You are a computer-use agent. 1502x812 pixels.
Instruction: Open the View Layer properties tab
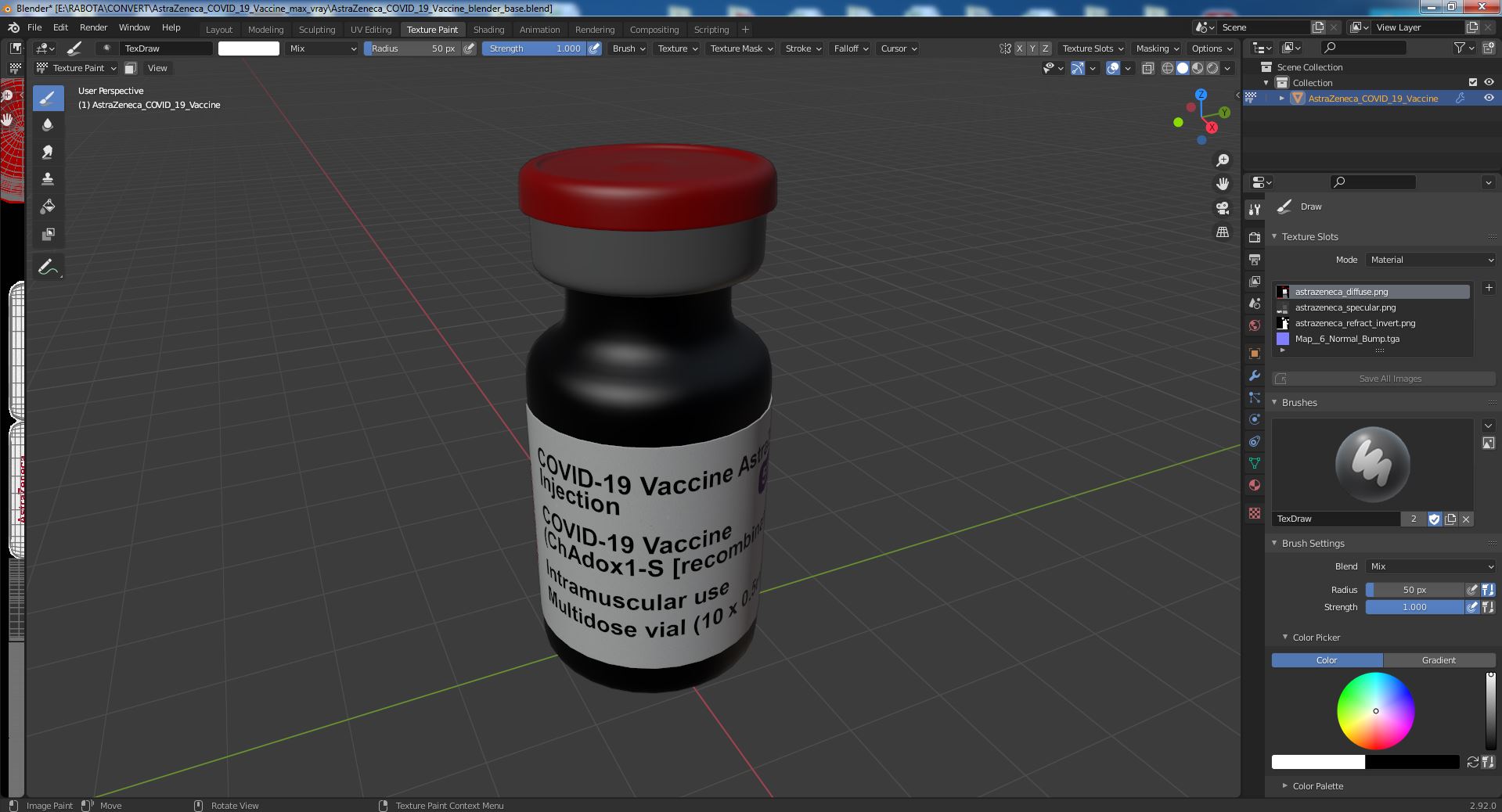click(x=1255, y=281)
